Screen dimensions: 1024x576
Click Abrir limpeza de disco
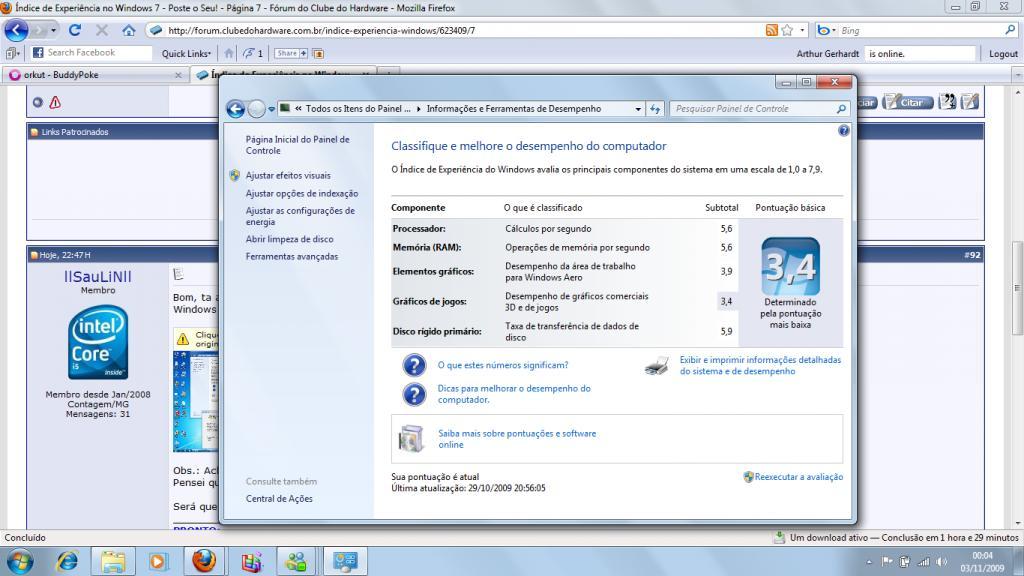(289, 239)
